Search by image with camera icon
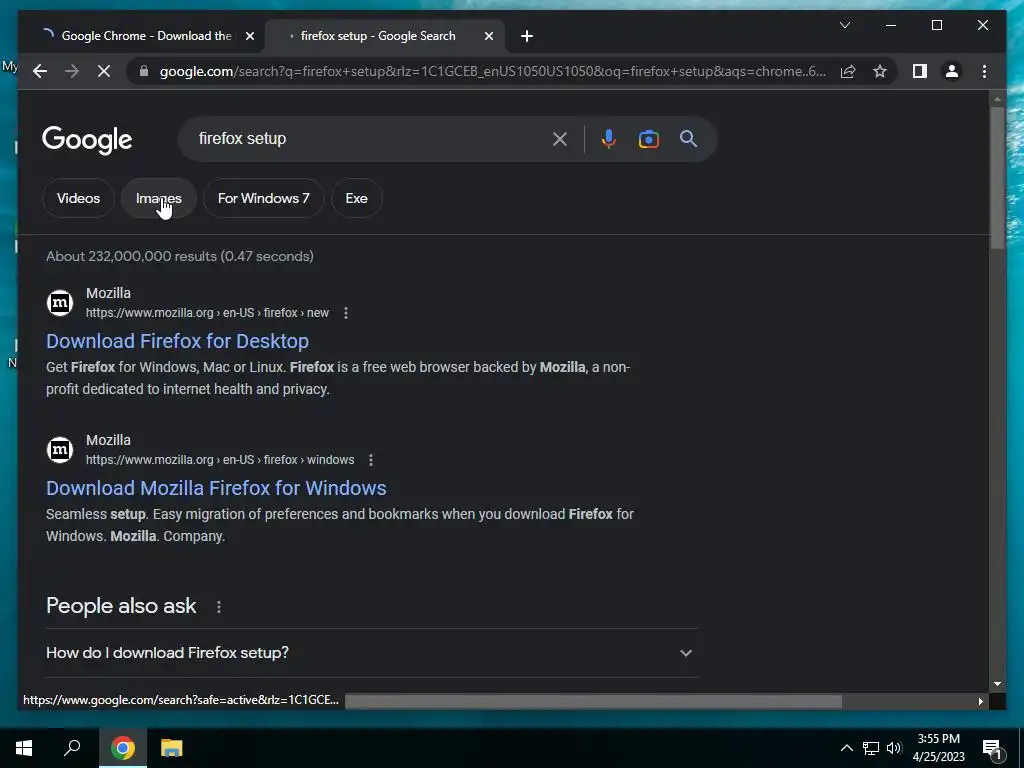This screenshot has width=1024, height=768. pyautogui.click(x=648, y=138)
